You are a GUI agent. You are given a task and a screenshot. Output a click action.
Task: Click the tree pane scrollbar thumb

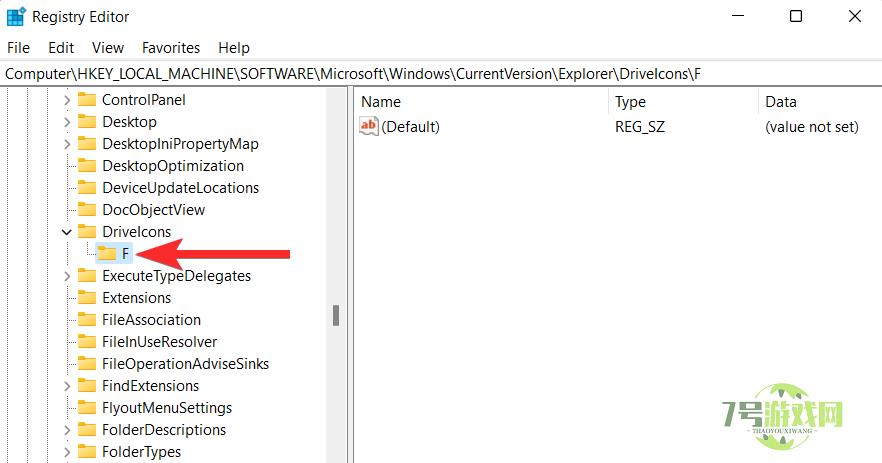pyautogui.click(x=336, y=316)
